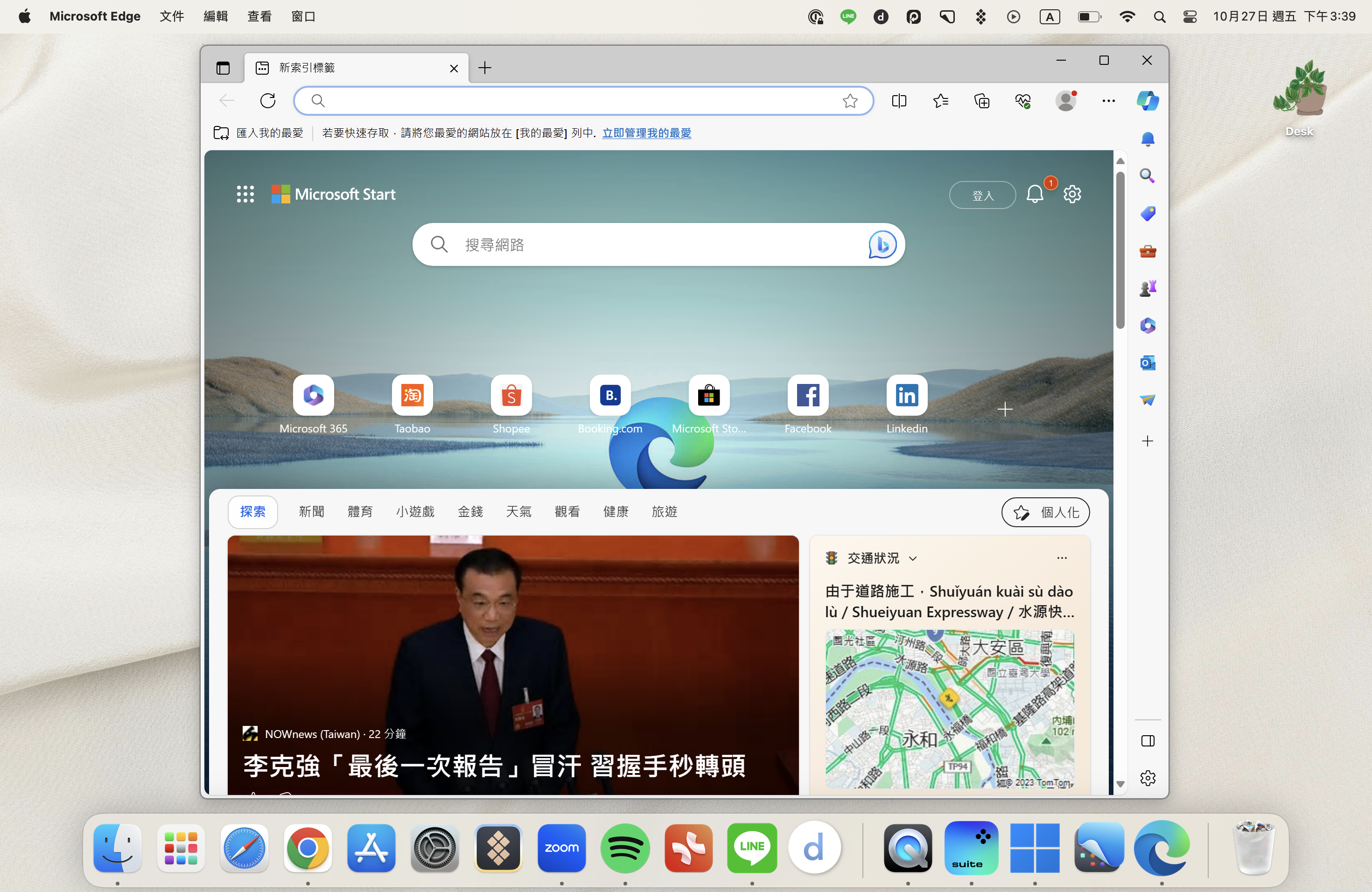This screenshot has width=1372, height=892.
Task: Open Collections icon in toolbar
Action: click(x=982, y=101)
